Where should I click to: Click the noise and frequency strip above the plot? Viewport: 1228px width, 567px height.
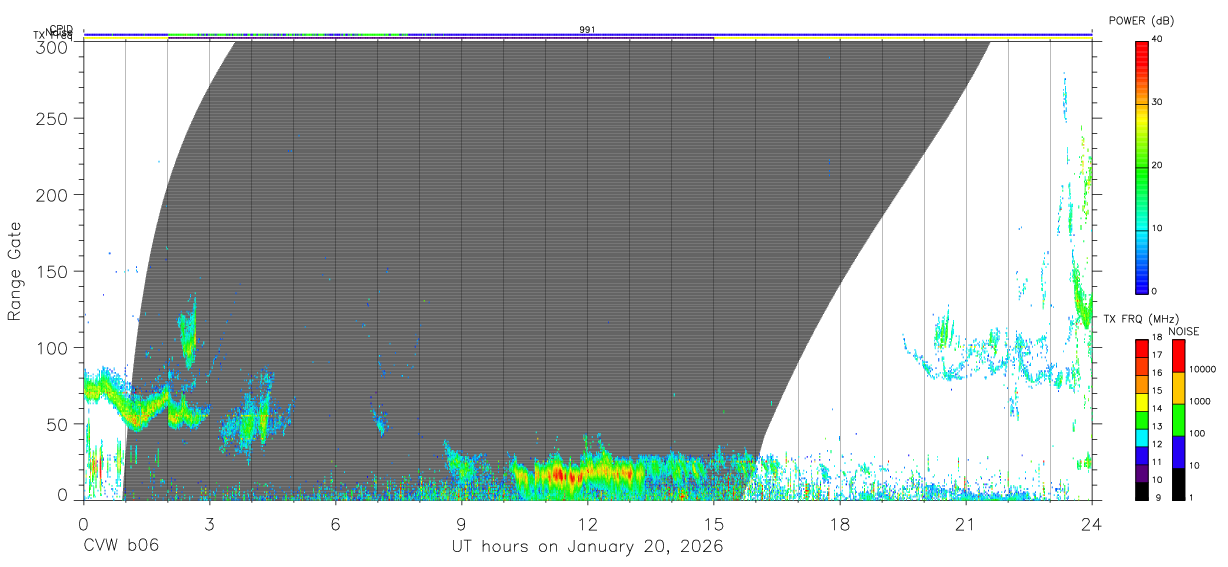(x=587, y=36)
